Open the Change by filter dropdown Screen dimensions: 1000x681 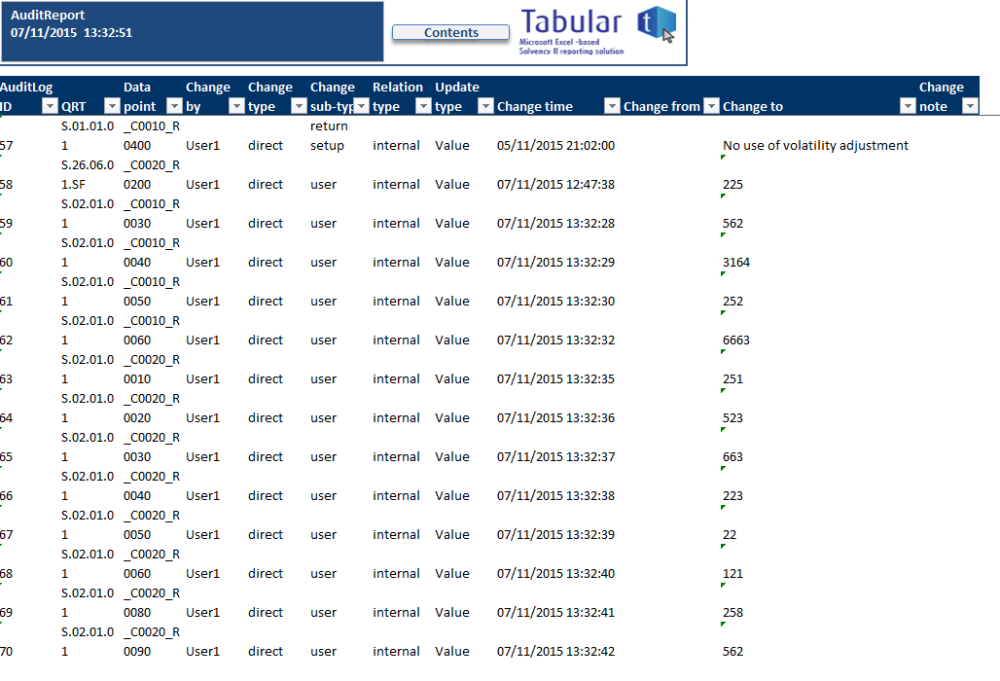[236, 107]
